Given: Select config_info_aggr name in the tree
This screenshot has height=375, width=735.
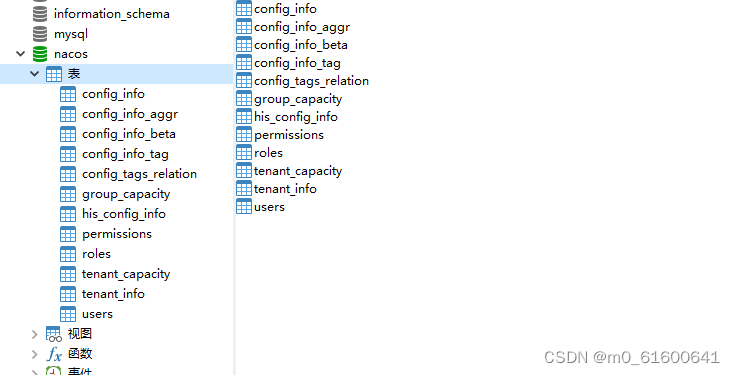Looking at the screenshot, I should [x=130, y=114].
